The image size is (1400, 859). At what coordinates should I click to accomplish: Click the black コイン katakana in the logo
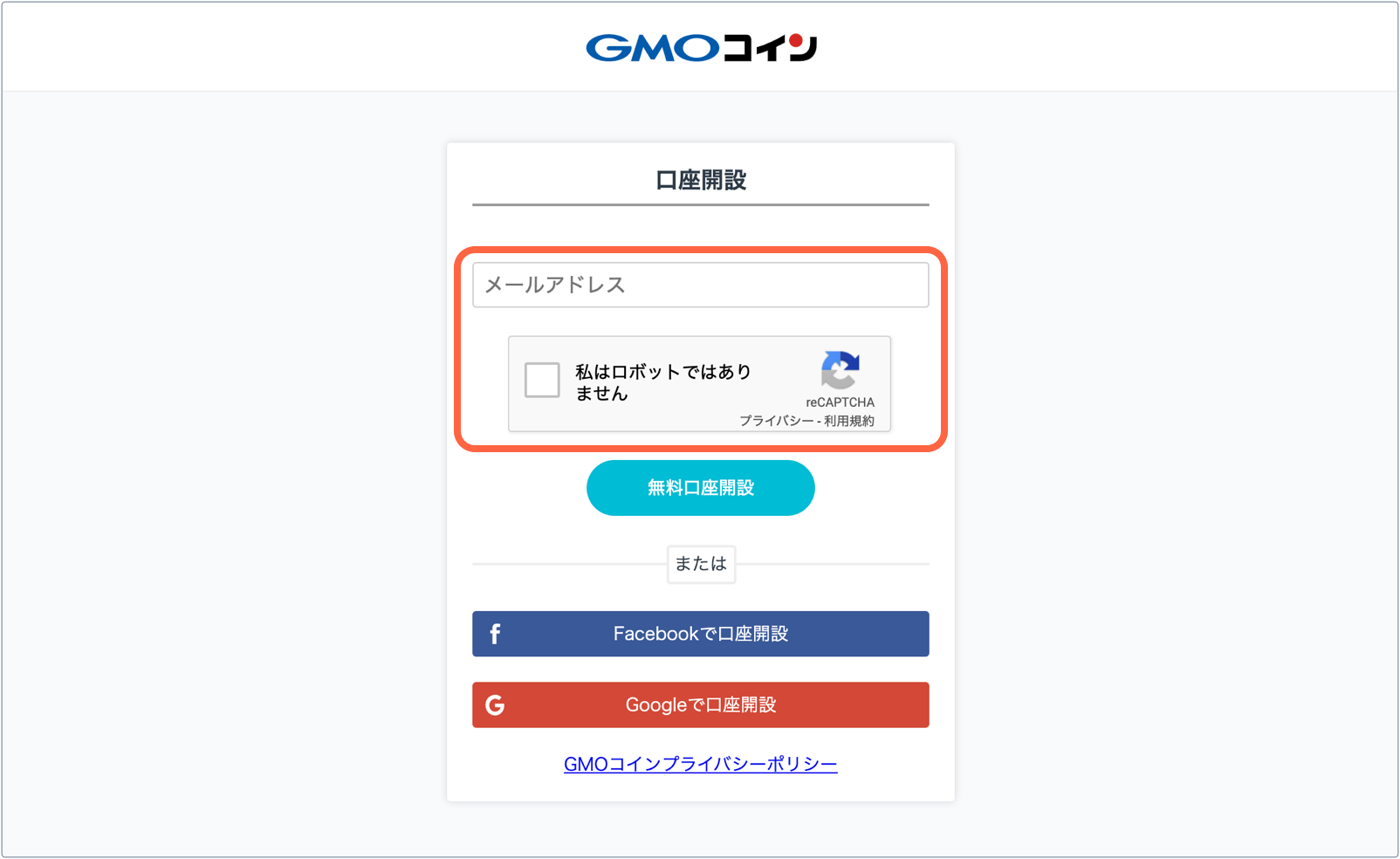tap(770, 48)
